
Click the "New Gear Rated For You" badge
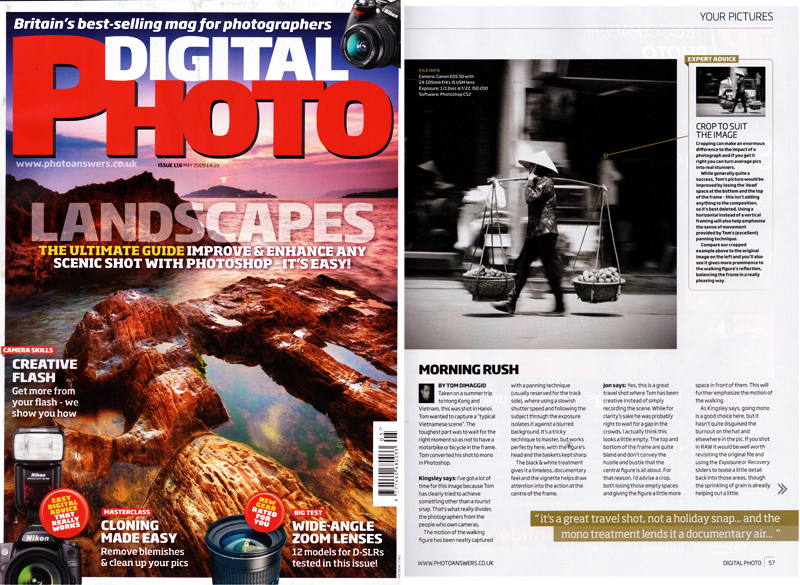click(x=264, y=512)
